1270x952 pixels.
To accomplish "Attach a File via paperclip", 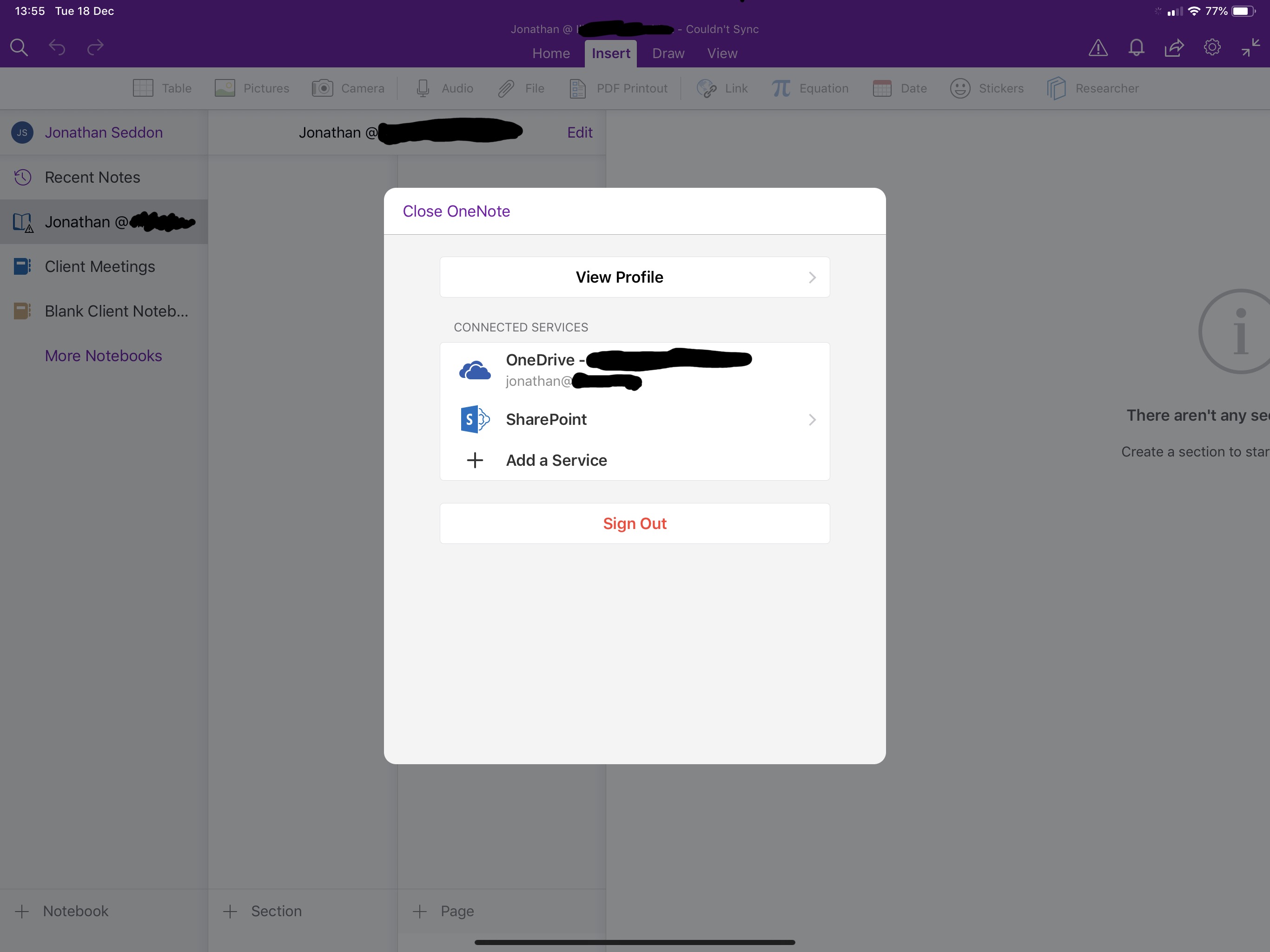I will [x=521, y=88].
